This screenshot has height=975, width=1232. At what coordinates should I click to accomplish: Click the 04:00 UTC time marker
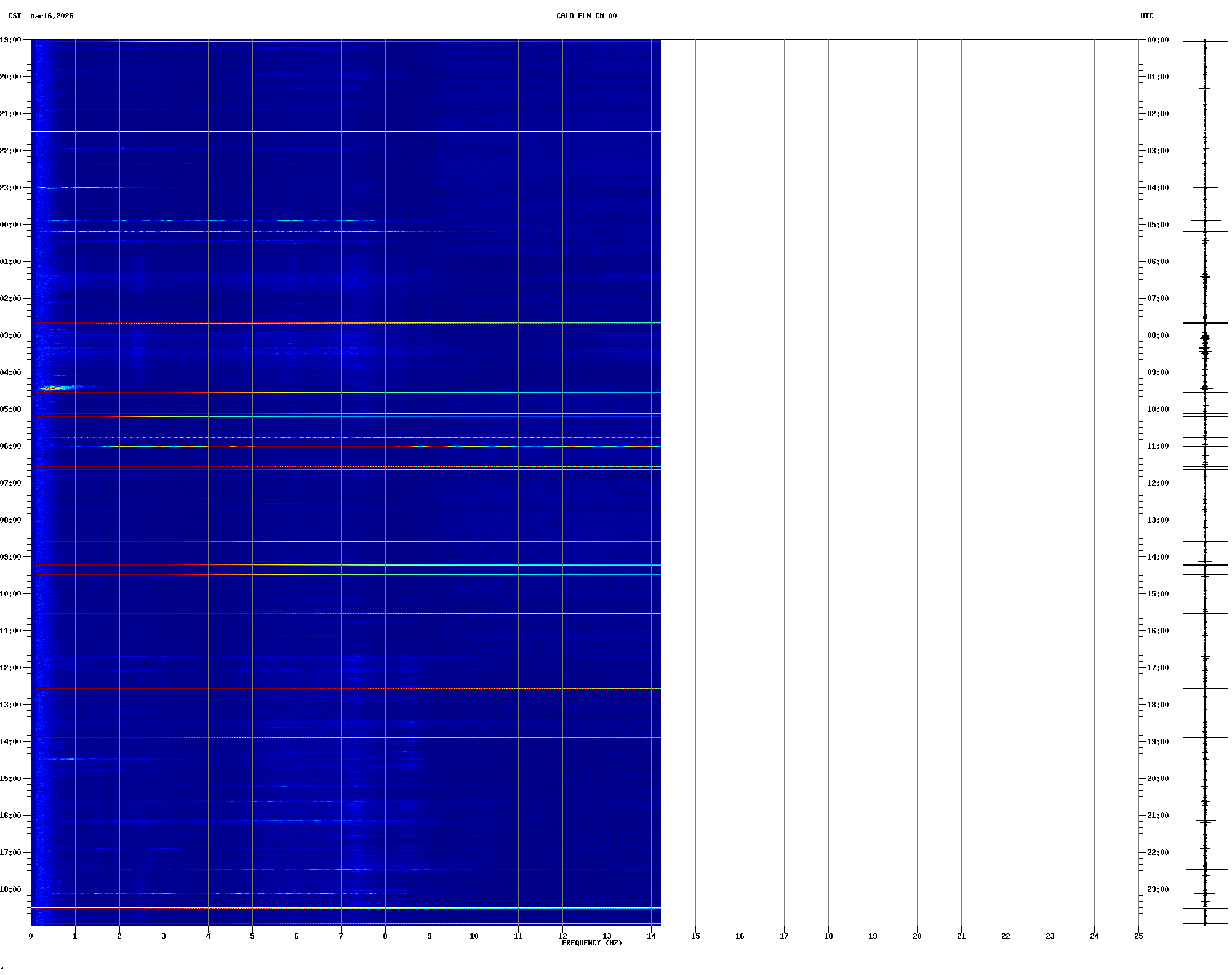tap(1158, 188)
